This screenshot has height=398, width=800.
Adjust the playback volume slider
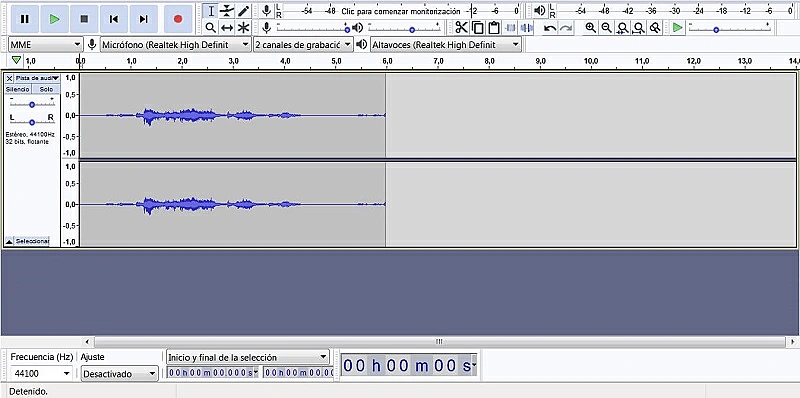tap(404, 28)
